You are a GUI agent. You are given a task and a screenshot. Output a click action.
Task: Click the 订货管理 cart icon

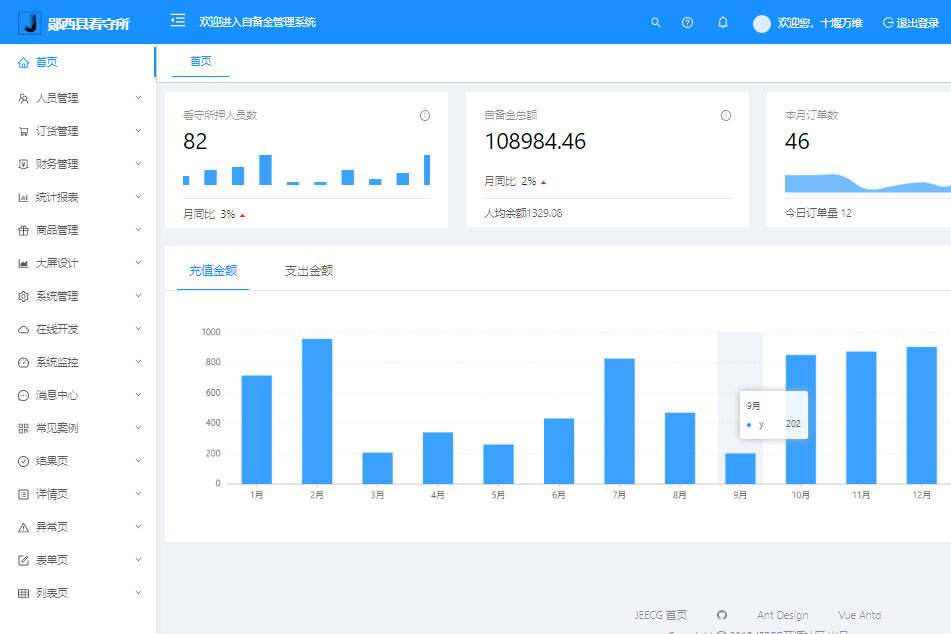pos(23,131)
